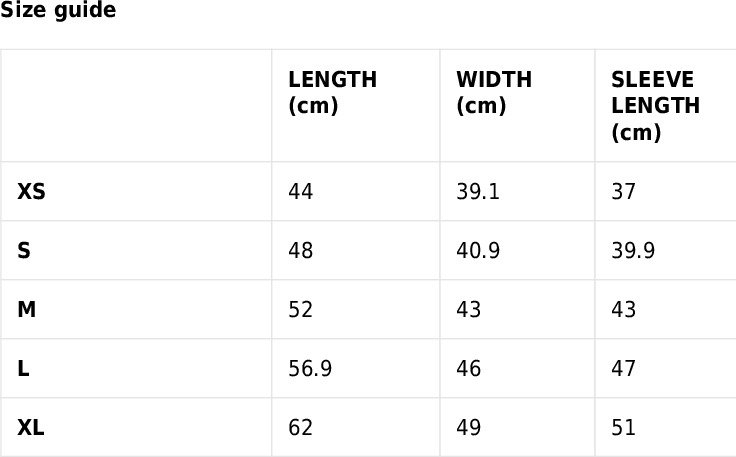Select the SLEEVE LENGTH (cm) column header
The width and height of the screenshot is (736, 457).
click(x=655, y=106)
